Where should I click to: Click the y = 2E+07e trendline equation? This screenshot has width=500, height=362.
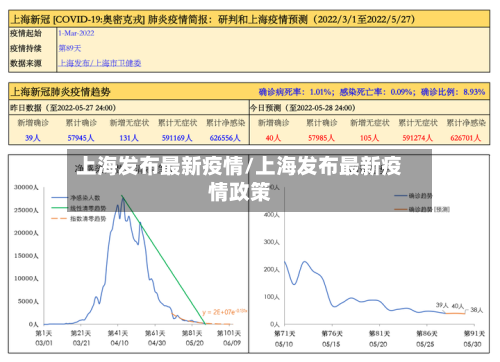pos(224,312)
